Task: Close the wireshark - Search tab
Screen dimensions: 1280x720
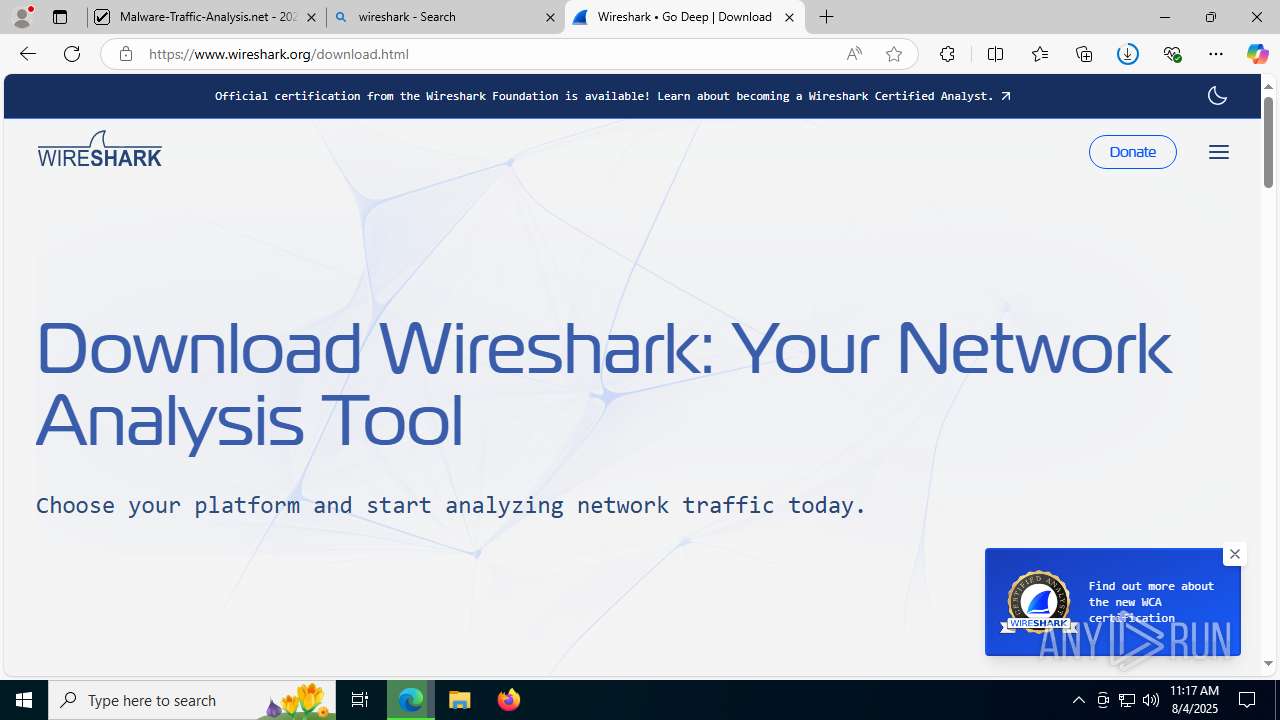Action: click(x=550, y=17)
